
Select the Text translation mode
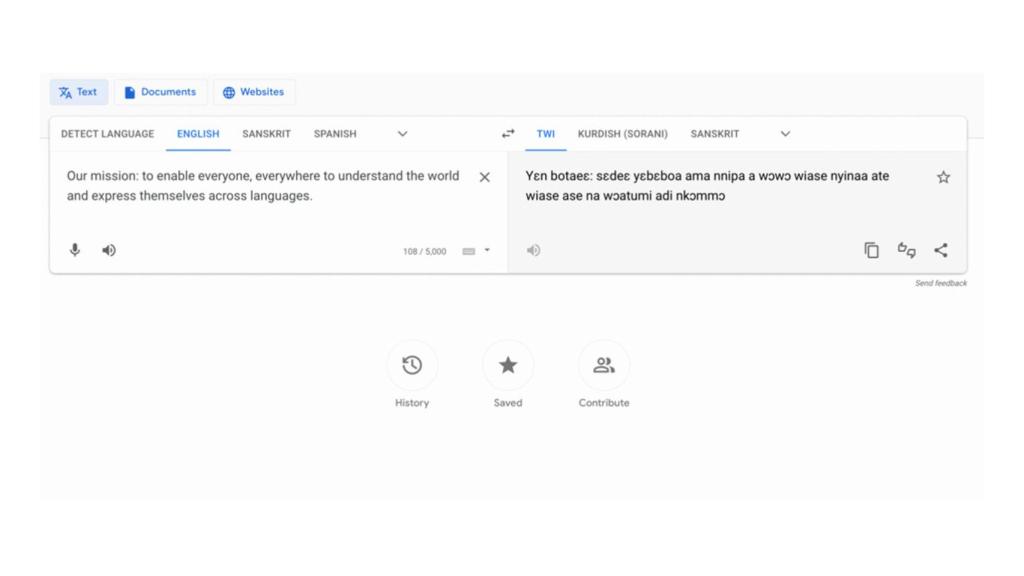coord(78,92)
